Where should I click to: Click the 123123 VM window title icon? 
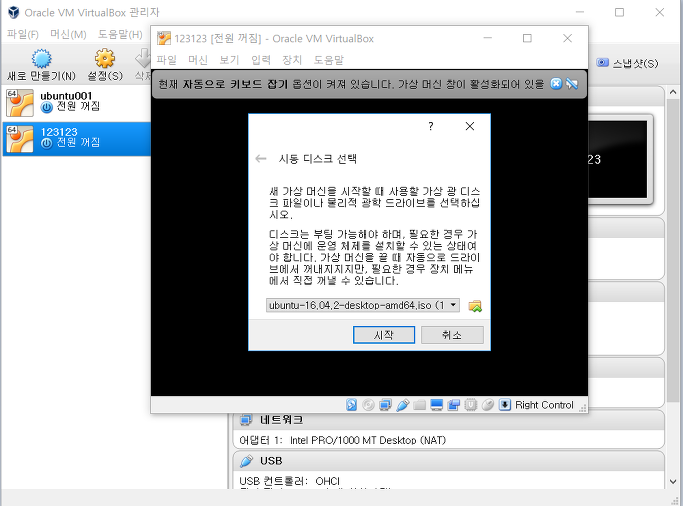click(164, 38)
